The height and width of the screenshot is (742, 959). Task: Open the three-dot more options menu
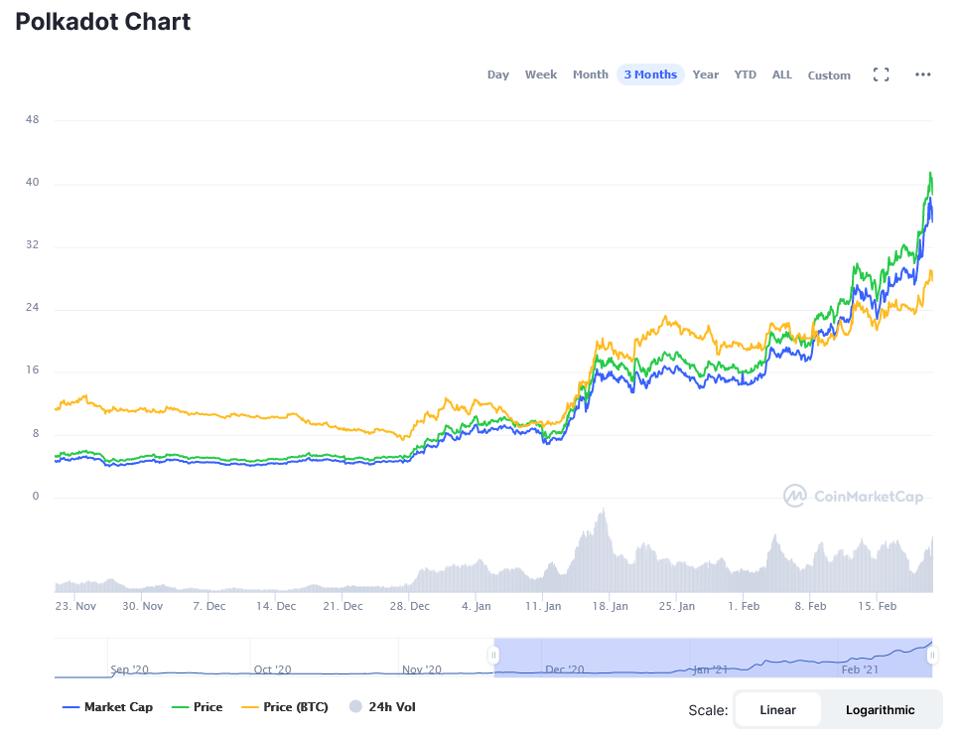923,75
